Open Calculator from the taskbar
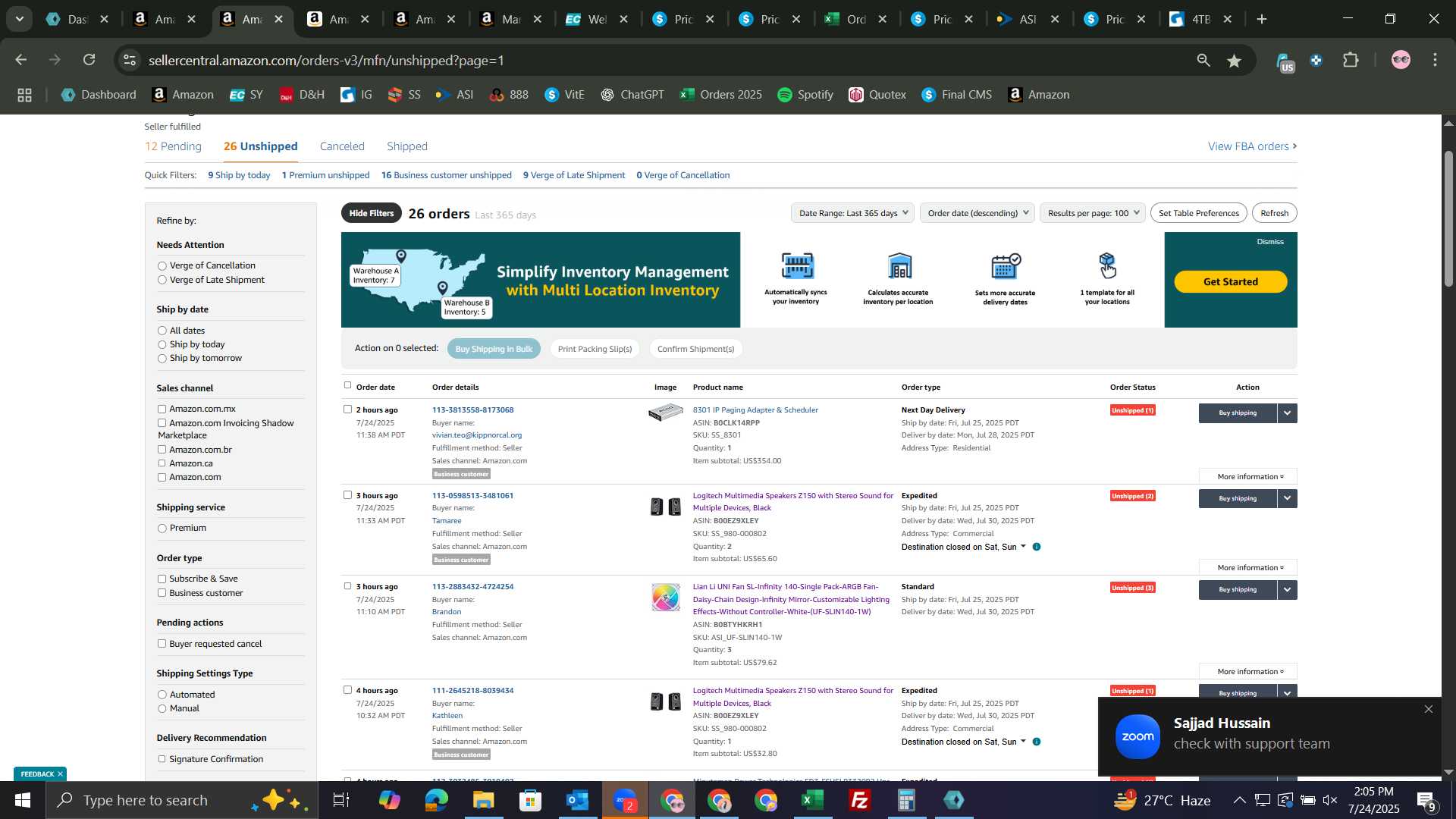 pos(906,800)
